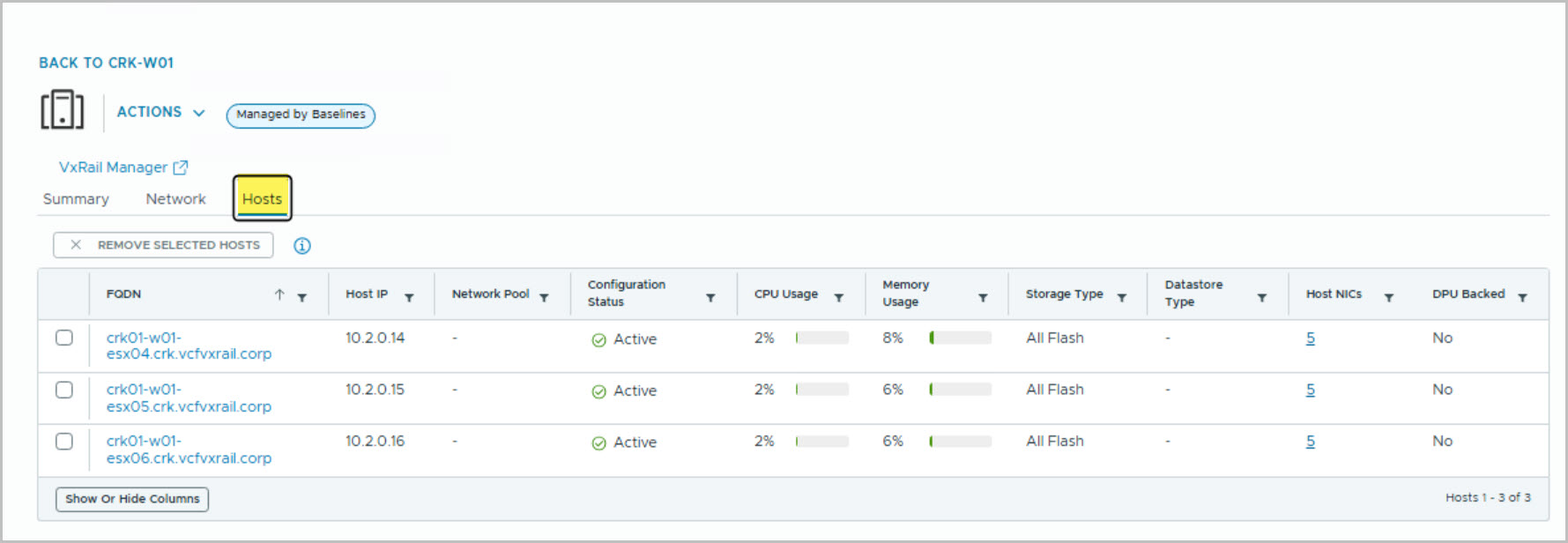Tick the checkbox for esx05 host

coord(64,390)
